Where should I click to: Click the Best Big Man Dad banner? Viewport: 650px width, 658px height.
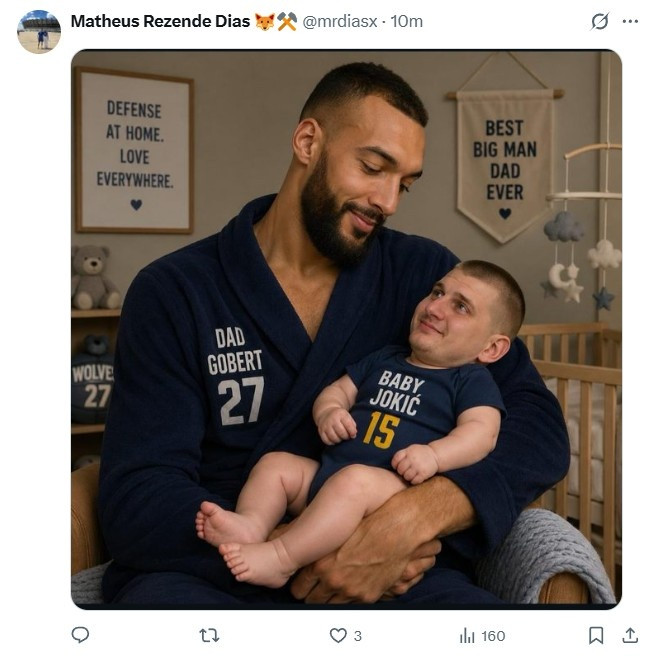point(504,158)
